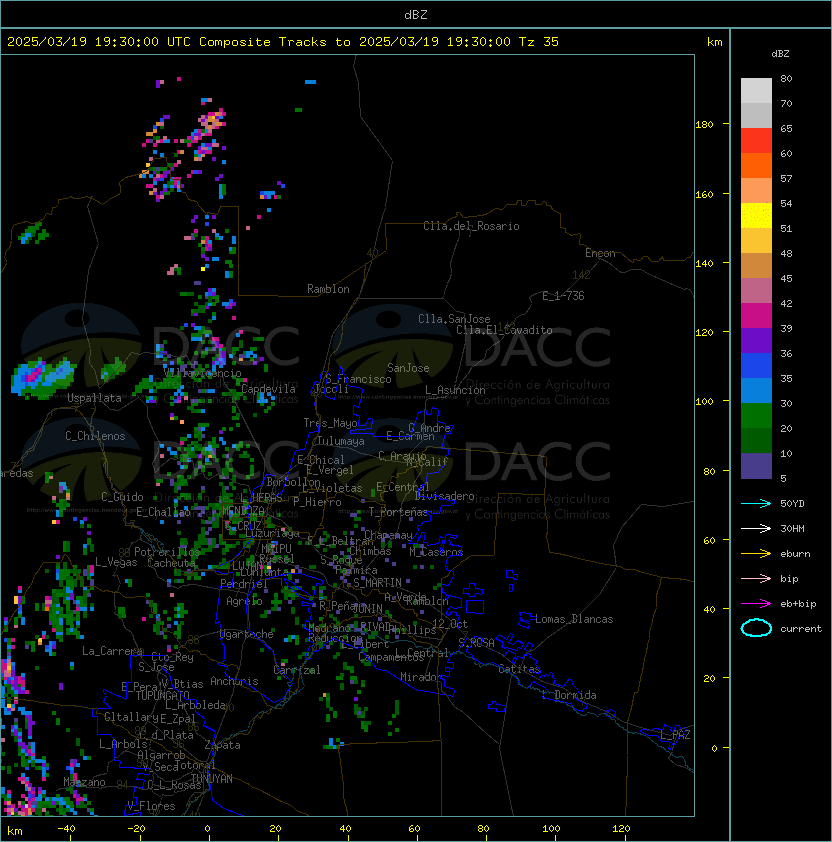Click the Tres_Mayo place label
Image resolution: width=832 pixels, height=842 pixels.
(330, 423)
